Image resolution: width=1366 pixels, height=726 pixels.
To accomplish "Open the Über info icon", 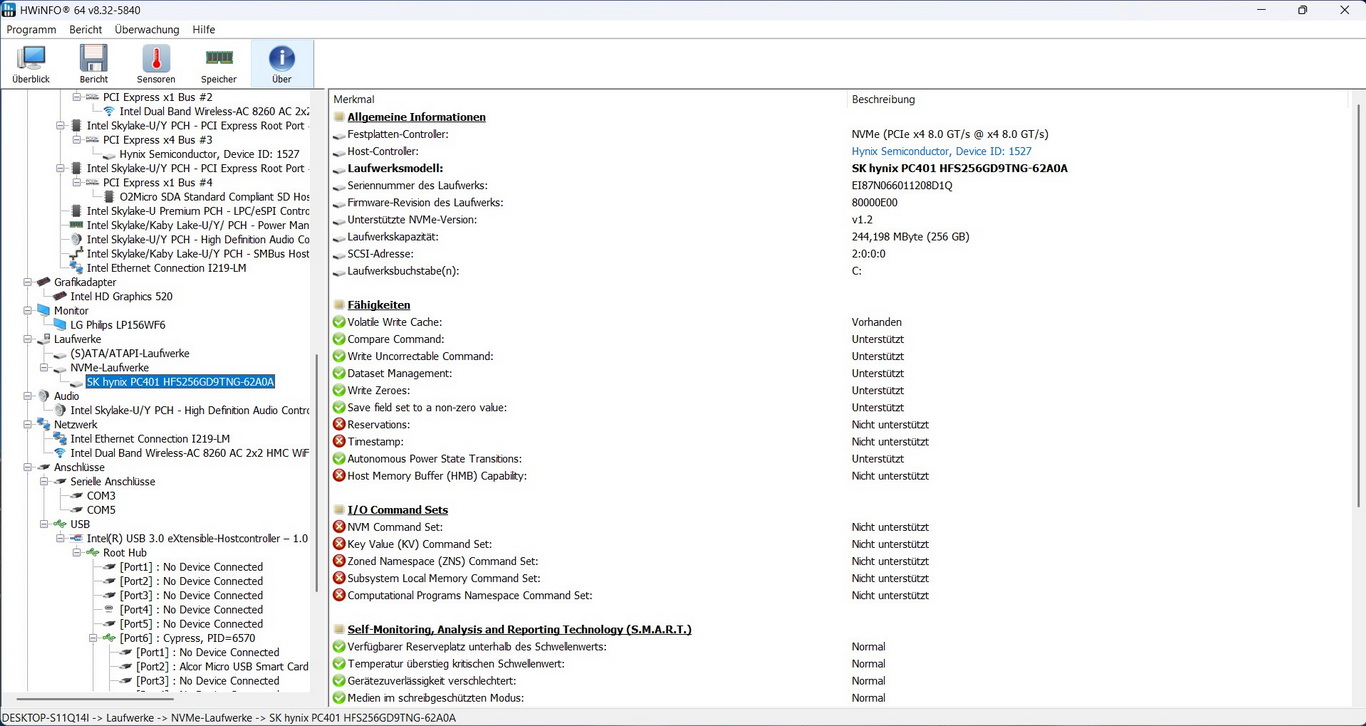I will coord(282,64).
